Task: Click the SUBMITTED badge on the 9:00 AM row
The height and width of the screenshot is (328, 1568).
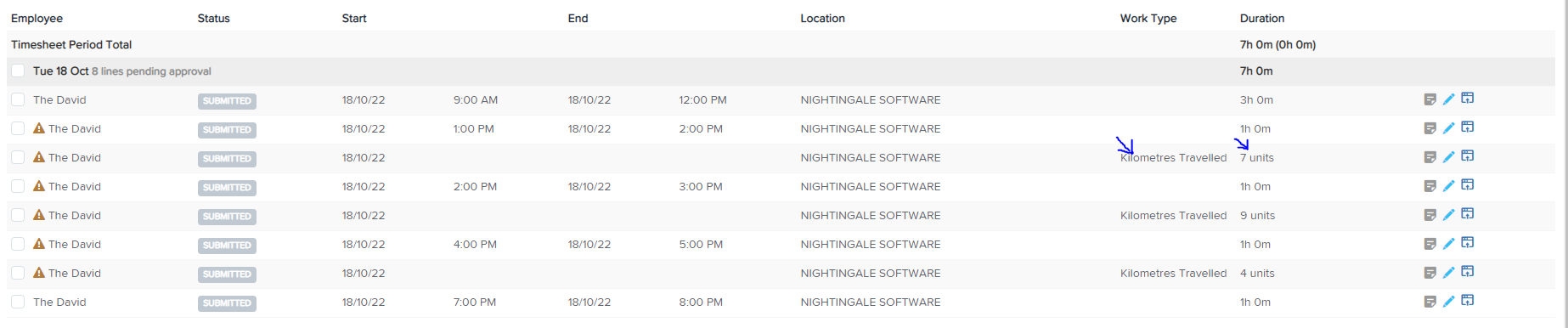Action: point(227,101)
